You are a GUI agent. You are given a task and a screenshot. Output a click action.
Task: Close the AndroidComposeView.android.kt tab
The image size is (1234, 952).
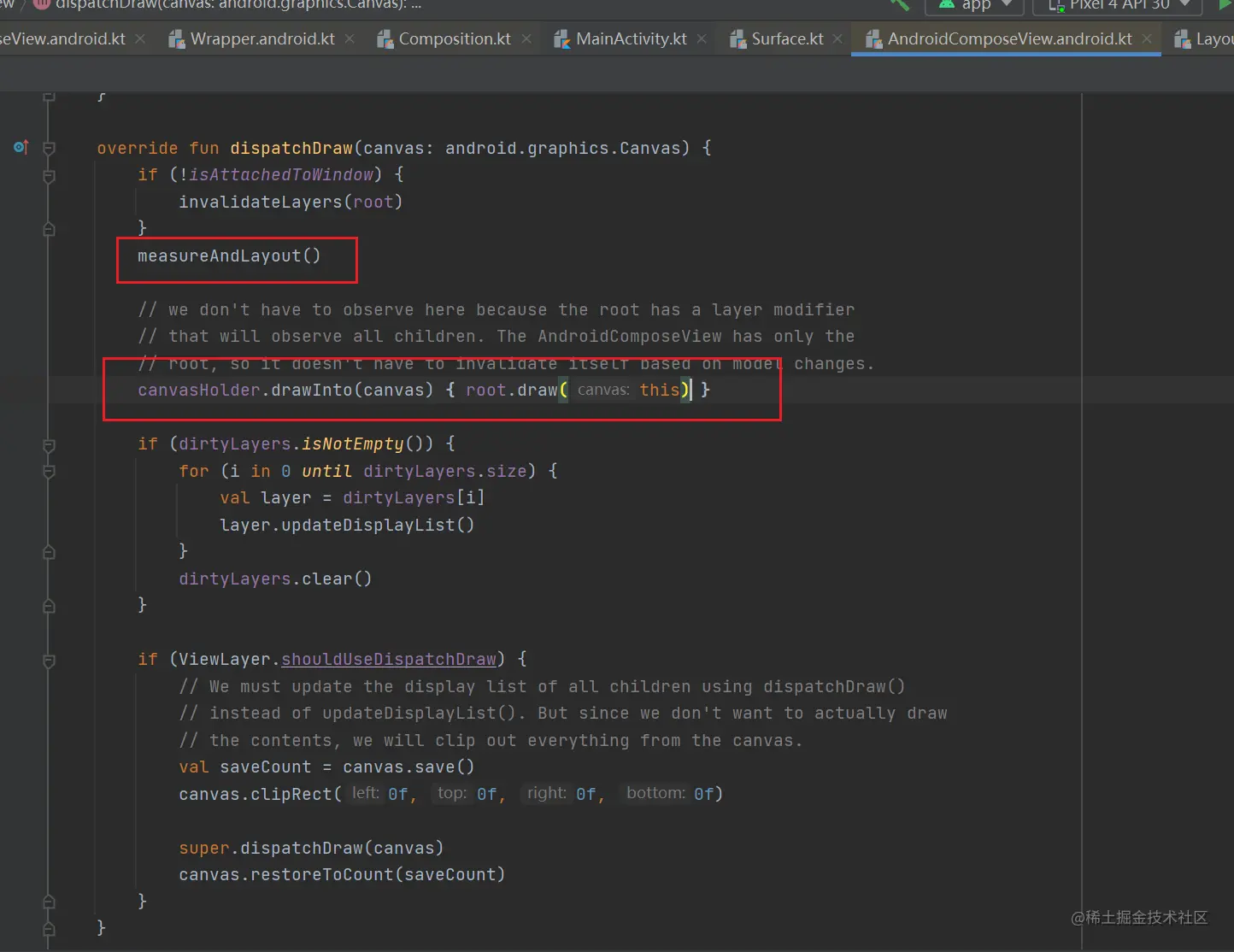tap(1147, 38)
